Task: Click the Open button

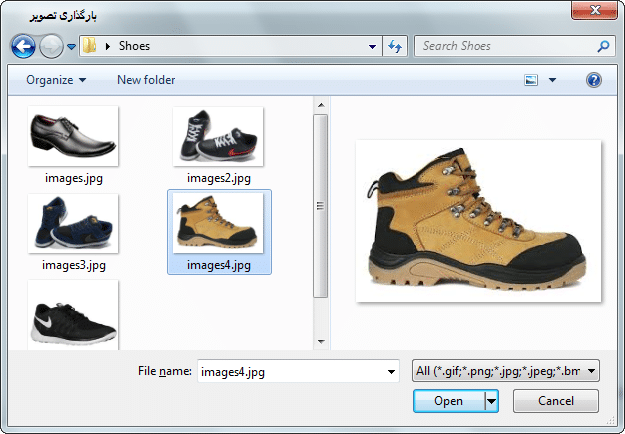Action: click(x=449, y=401)
